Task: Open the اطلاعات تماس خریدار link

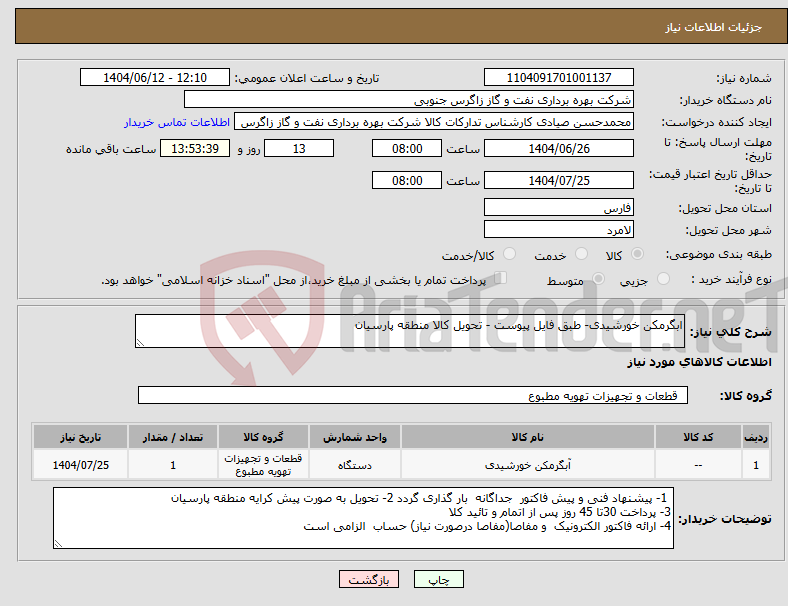Action: coord(177,122)
